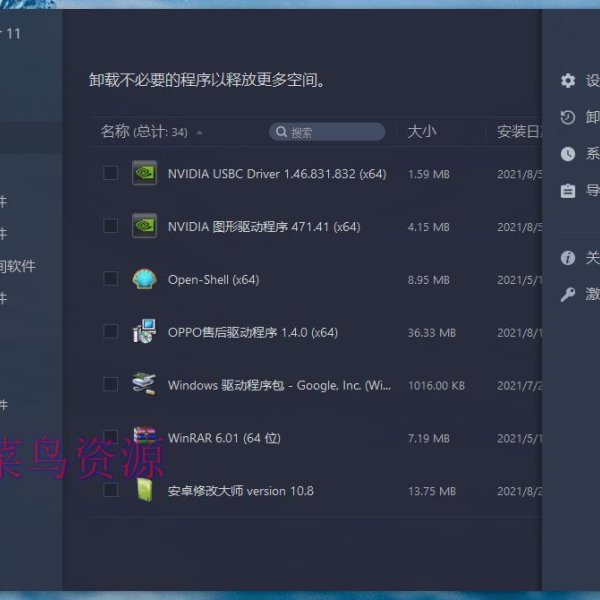Click the 8.95 MB size value
The image size is (600, 600).
[x=429, y=280]
